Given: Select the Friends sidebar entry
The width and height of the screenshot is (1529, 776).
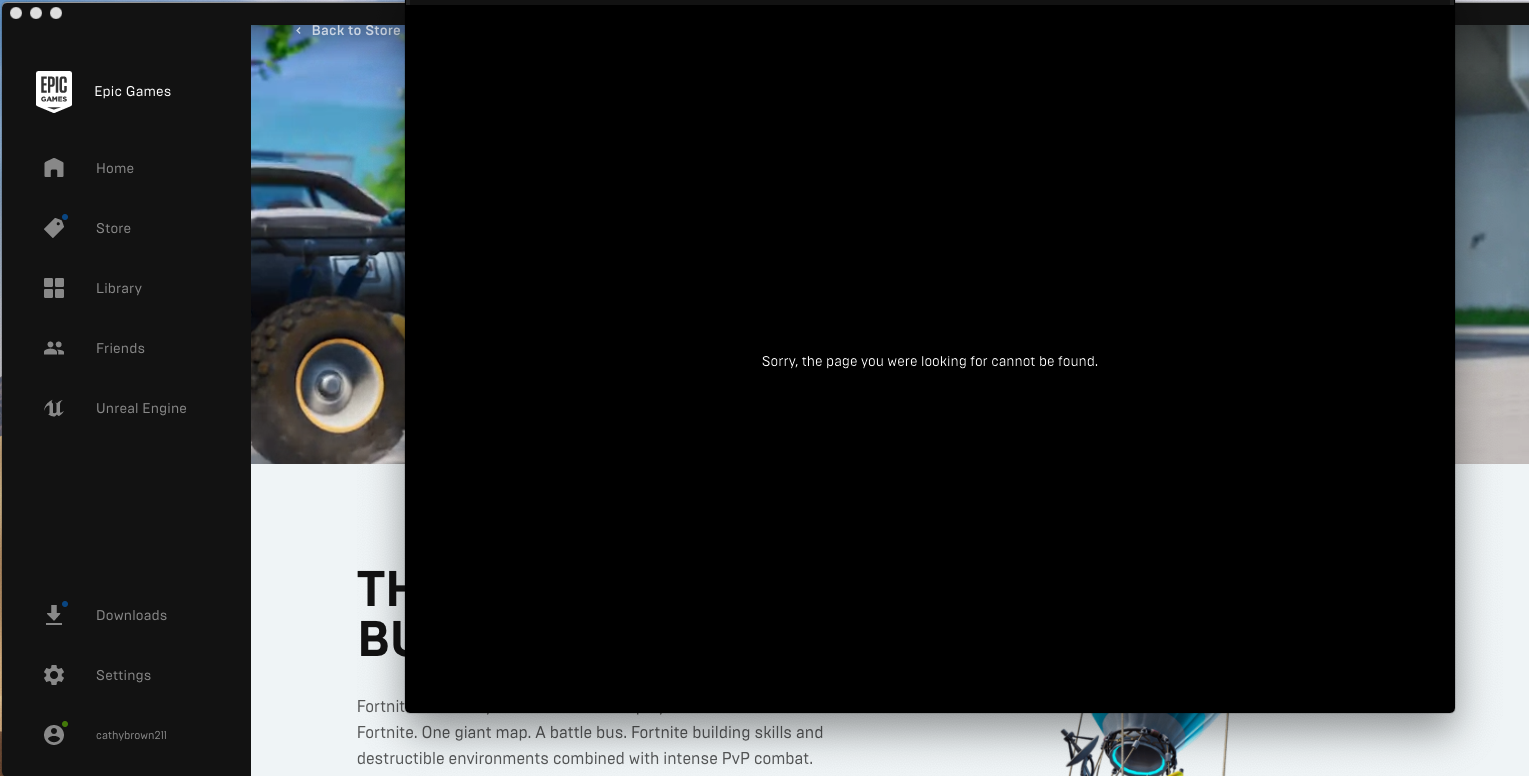Looking at the screenshot, I should pos(120,348).
